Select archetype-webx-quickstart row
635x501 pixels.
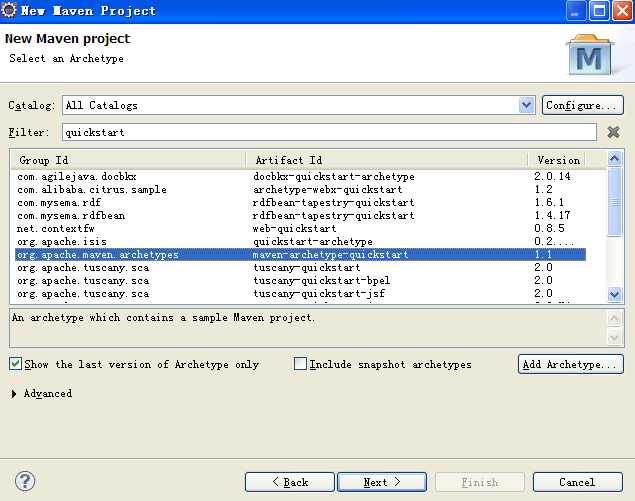click(300, 190)
